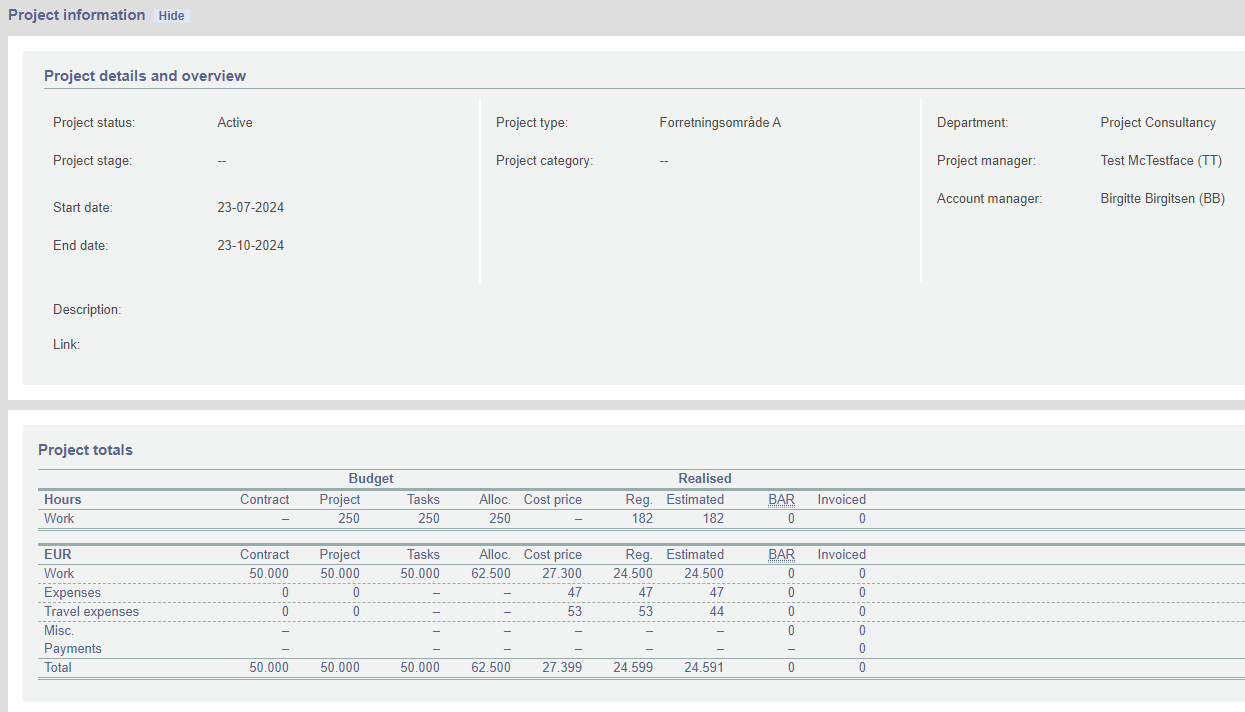Select project manager Test McTestface (TT)
This screenshot has width=1245, height=712.
(1161, 160)
